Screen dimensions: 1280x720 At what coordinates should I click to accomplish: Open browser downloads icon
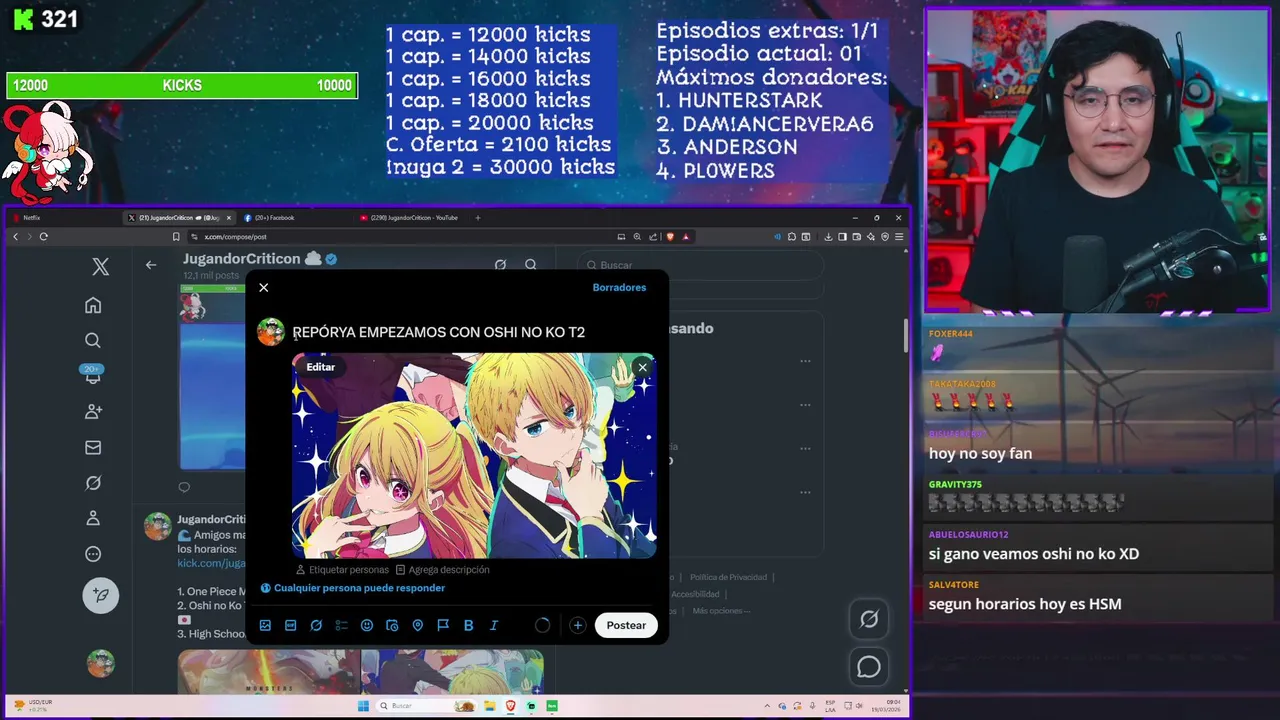tap(828, 237)
